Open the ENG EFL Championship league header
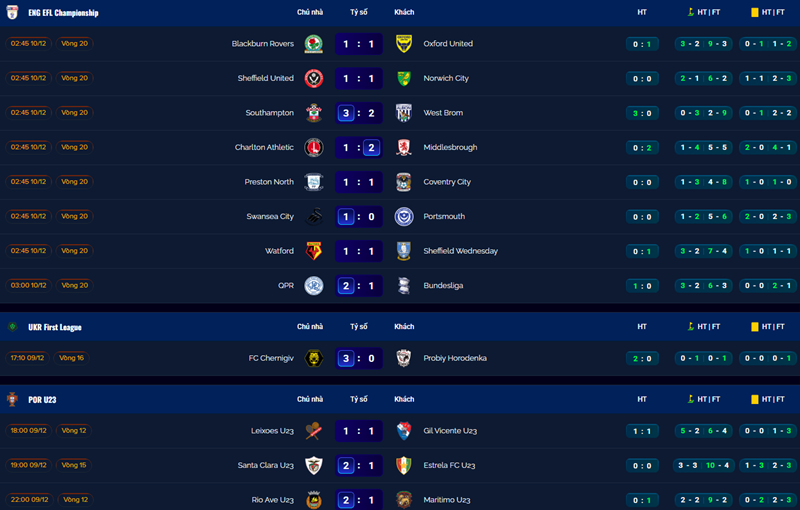Screen dimensions: 800x510 63,12
